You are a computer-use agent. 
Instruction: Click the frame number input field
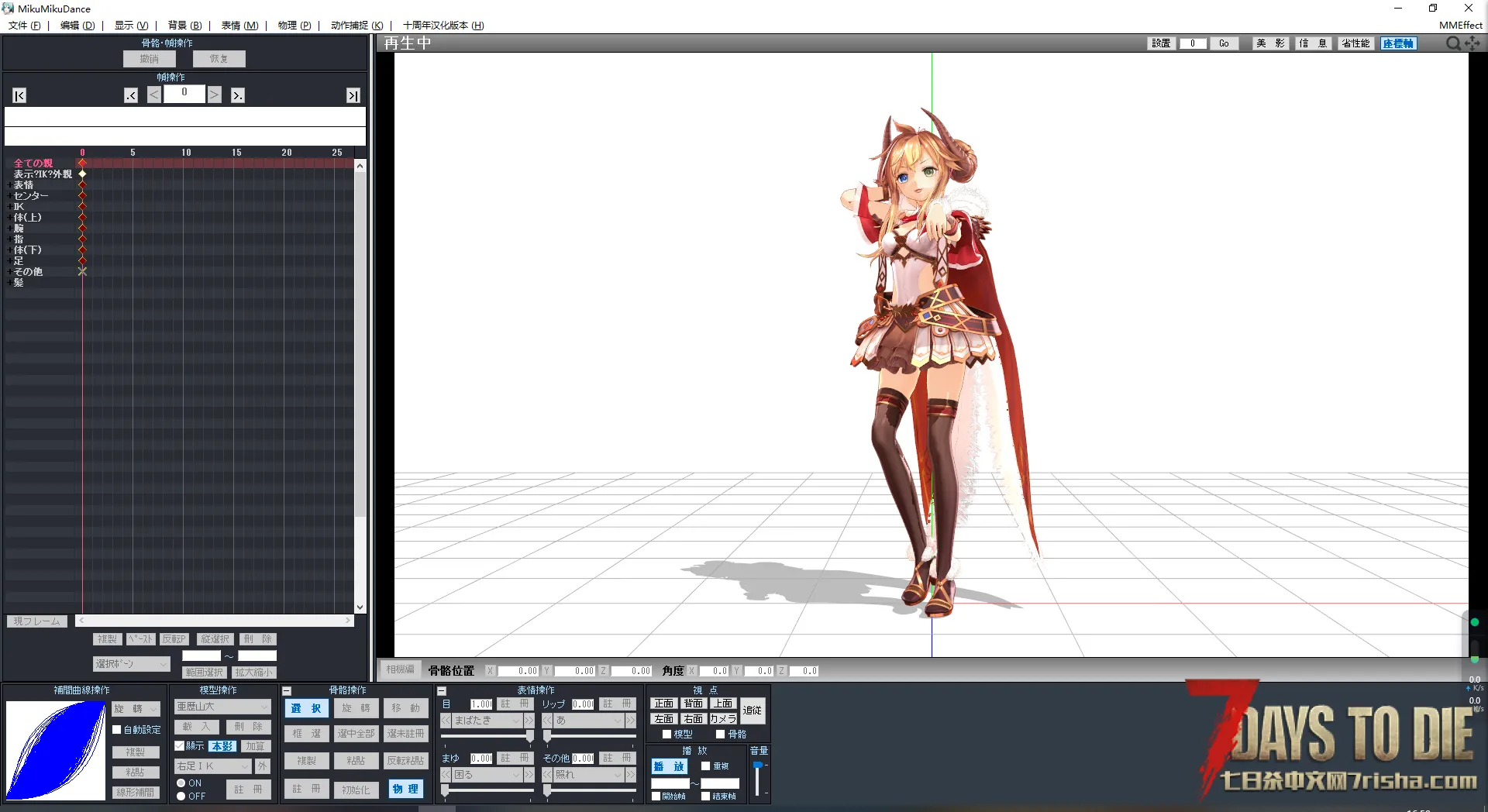(x=184, y=94)
